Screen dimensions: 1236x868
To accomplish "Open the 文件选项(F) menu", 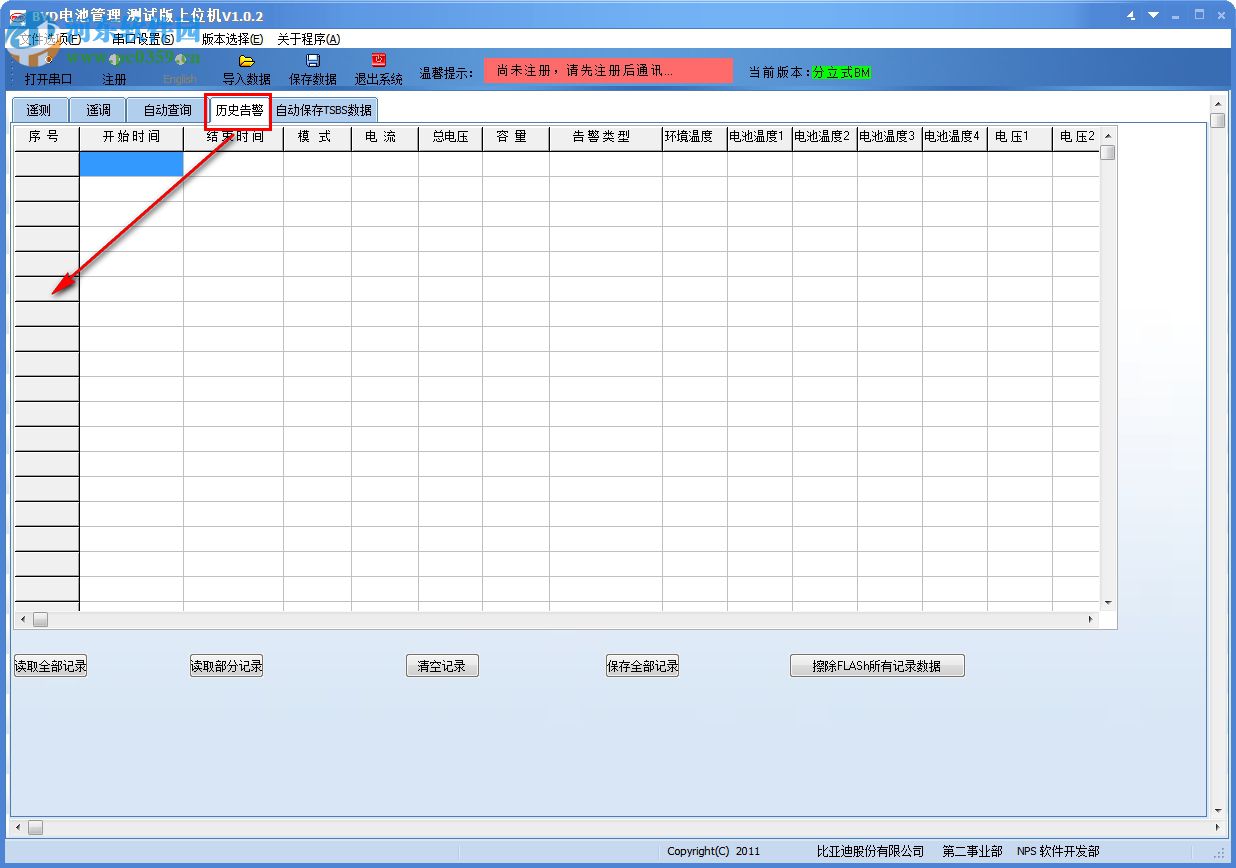I will (51, 39).
